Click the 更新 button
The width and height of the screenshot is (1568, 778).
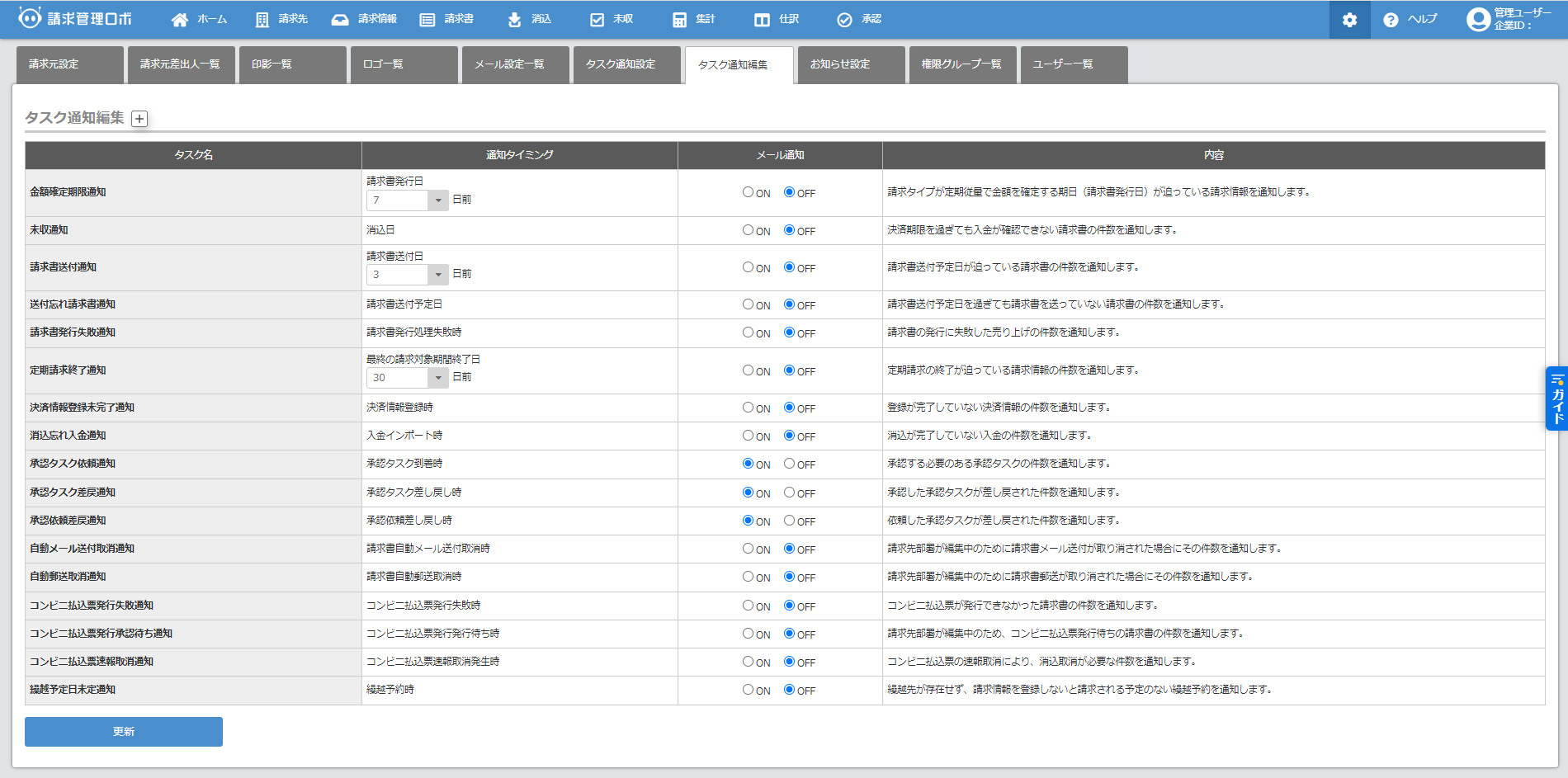(122, 731)
